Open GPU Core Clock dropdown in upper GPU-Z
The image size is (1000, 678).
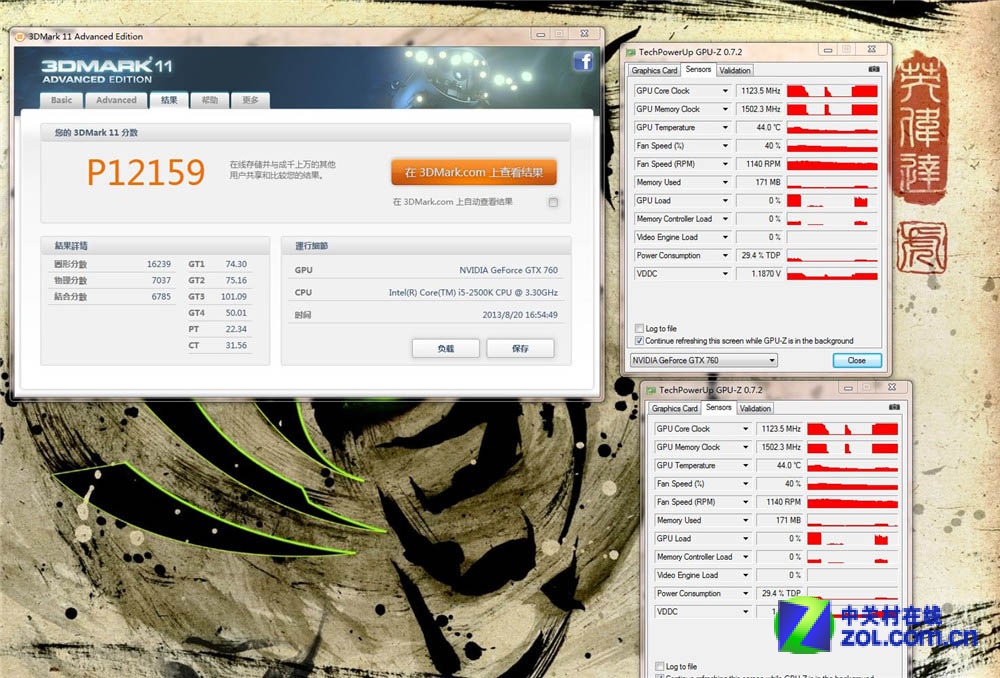click(725, 91)
